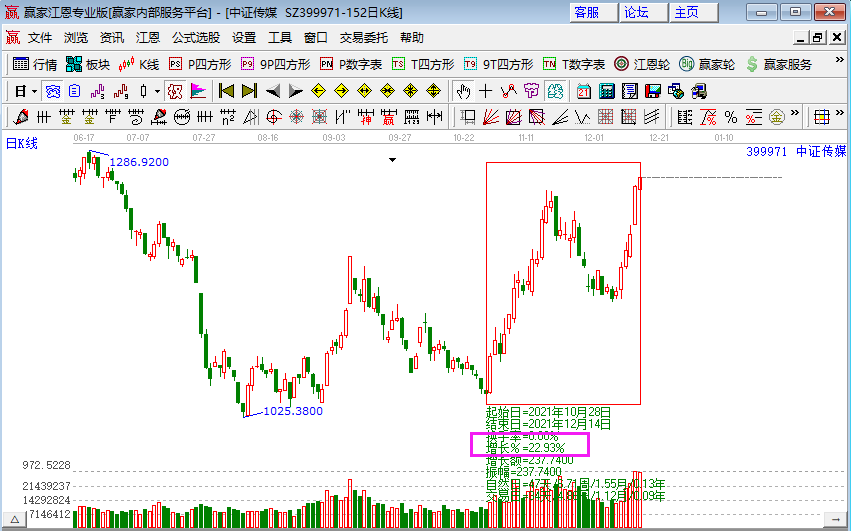Image resolution: width=851 pixels, height=531 pixels.
Task: Select the dark-red step-9 wave icon
Action: [120, 91]
